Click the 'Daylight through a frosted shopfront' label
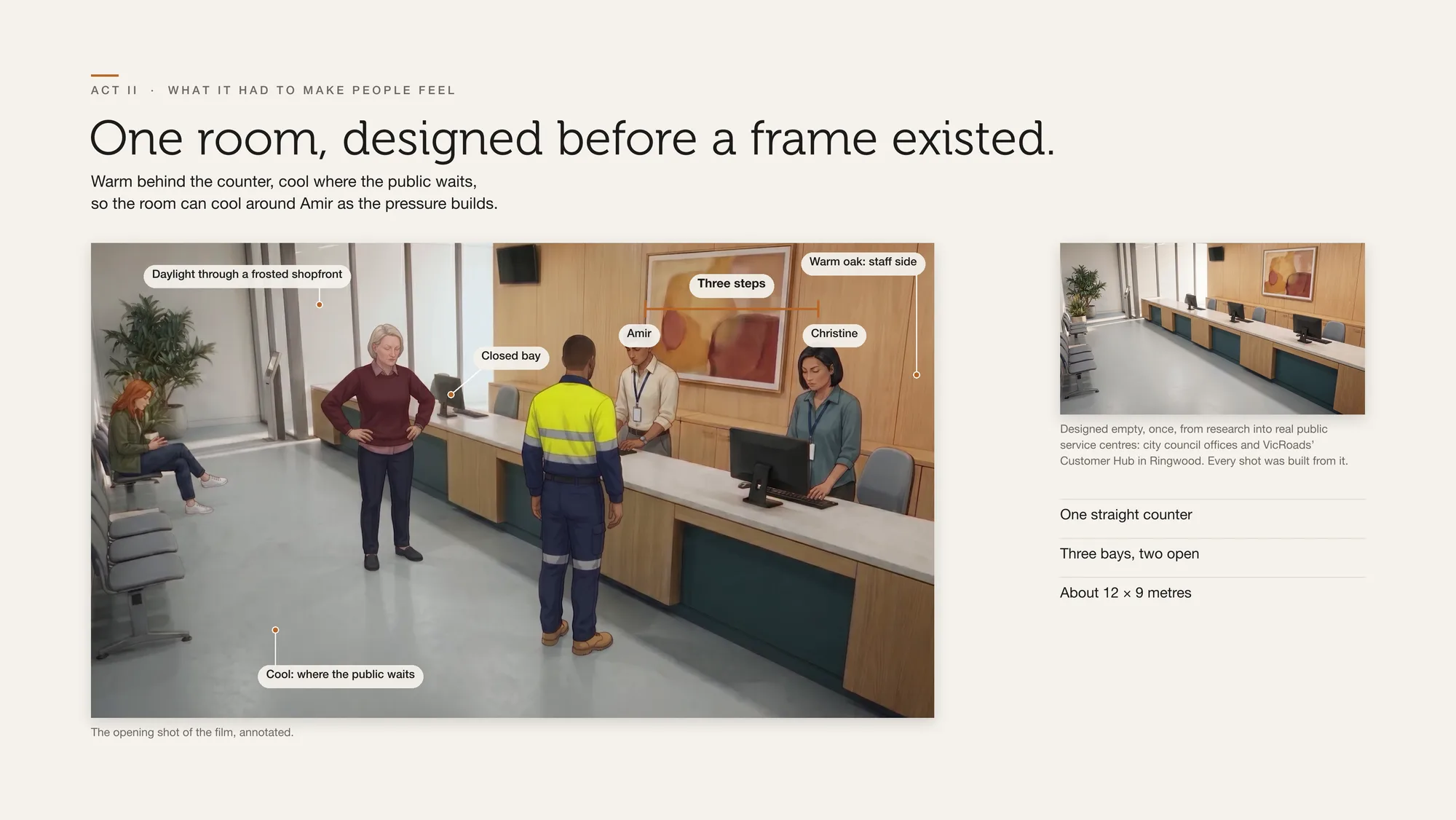 247,275
